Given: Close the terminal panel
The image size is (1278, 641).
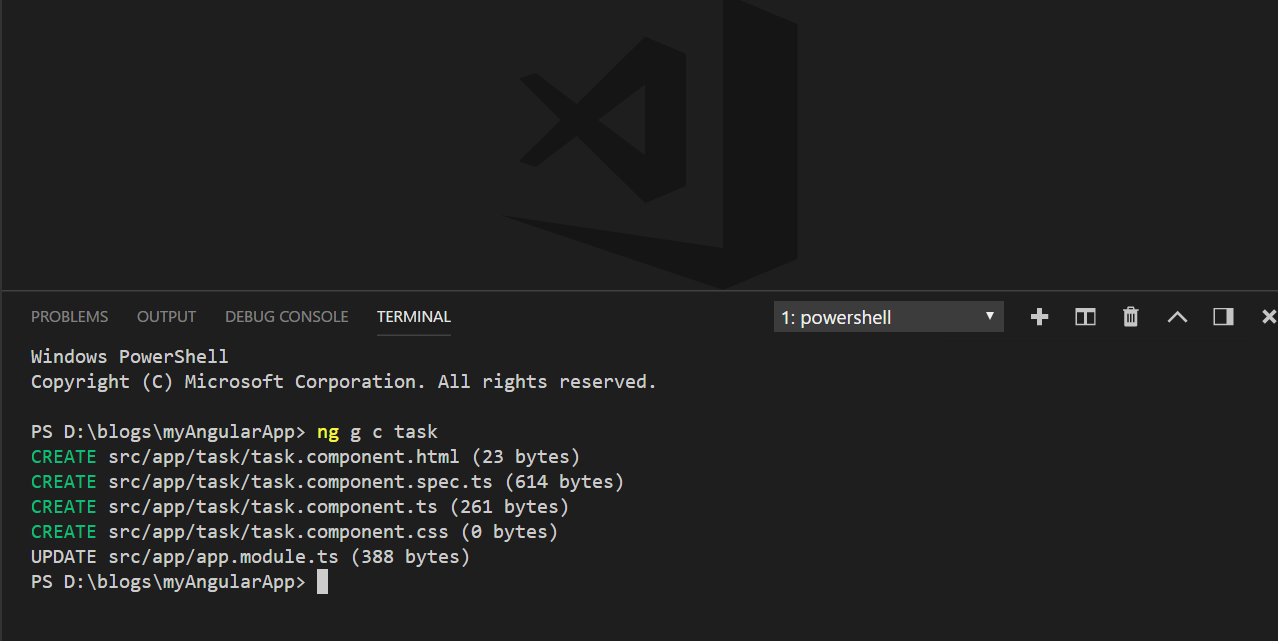Looking at the screenshot, I should [x=1268, y=317].
